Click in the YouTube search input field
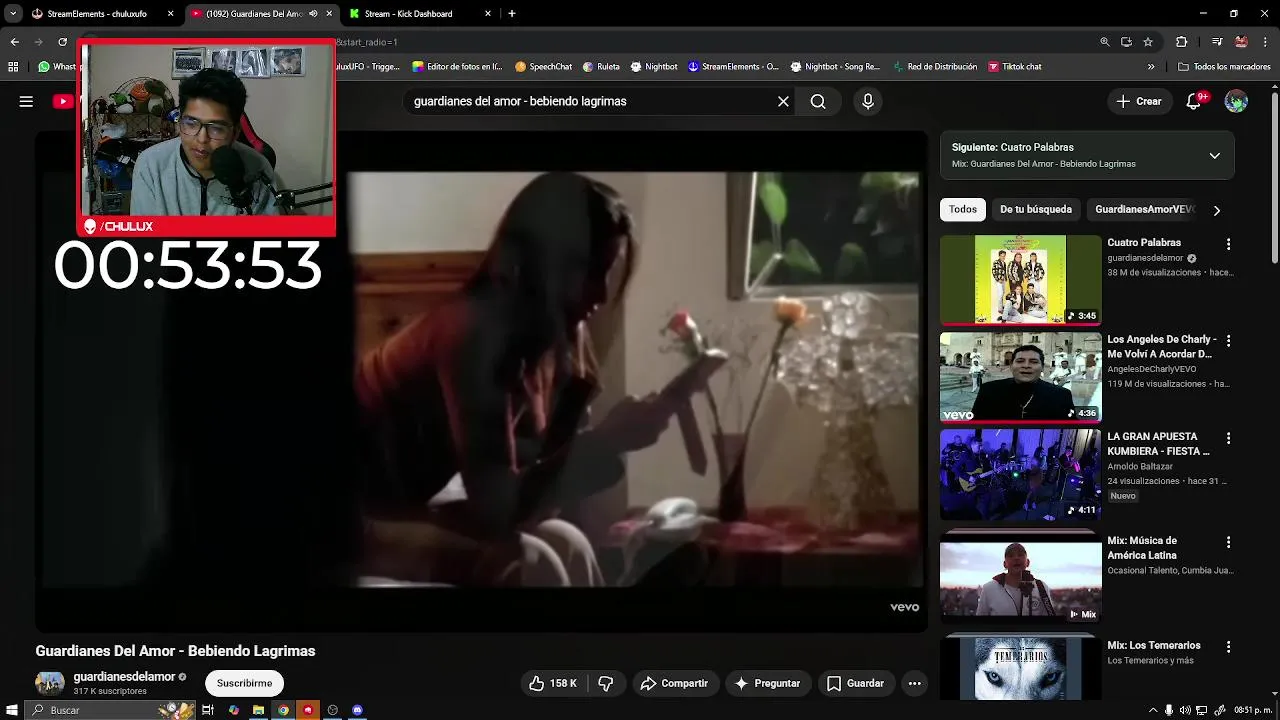The width and height of the screenshot is (1280, 720). 590,101
